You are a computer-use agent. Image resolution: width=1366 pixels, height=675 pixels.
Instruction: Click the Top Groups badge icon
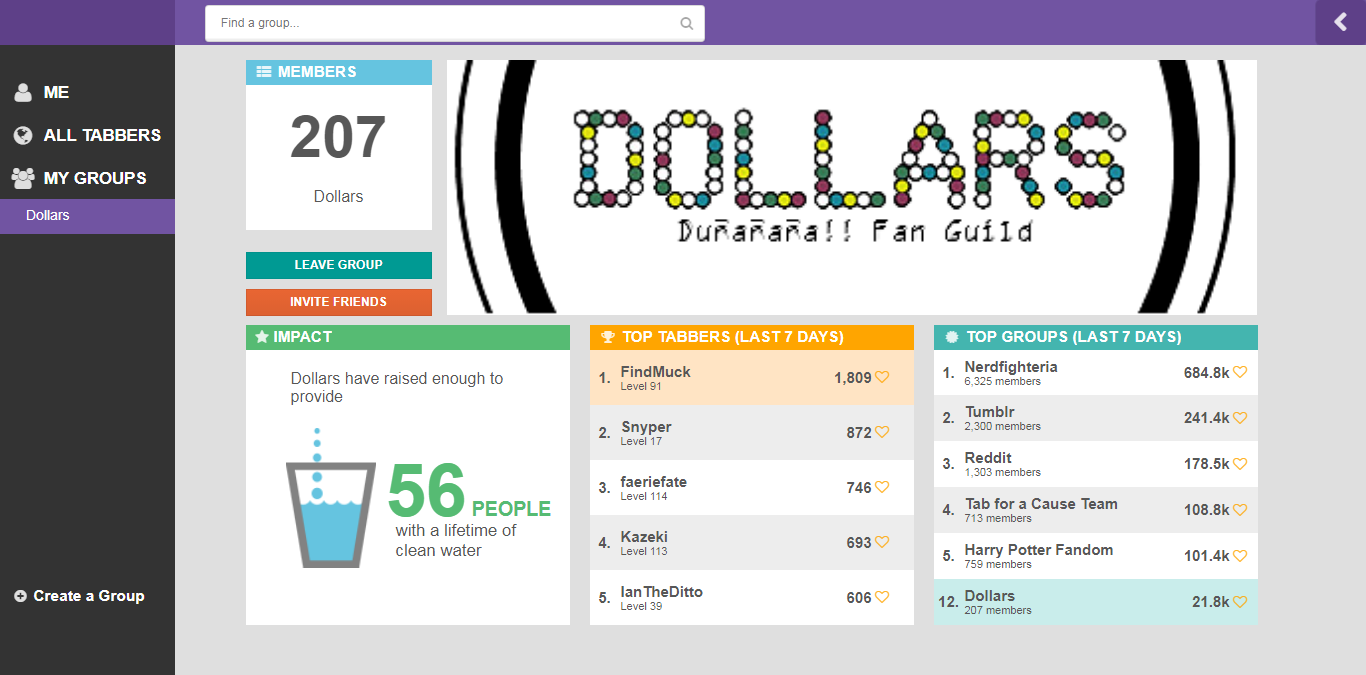coord(951,337)
